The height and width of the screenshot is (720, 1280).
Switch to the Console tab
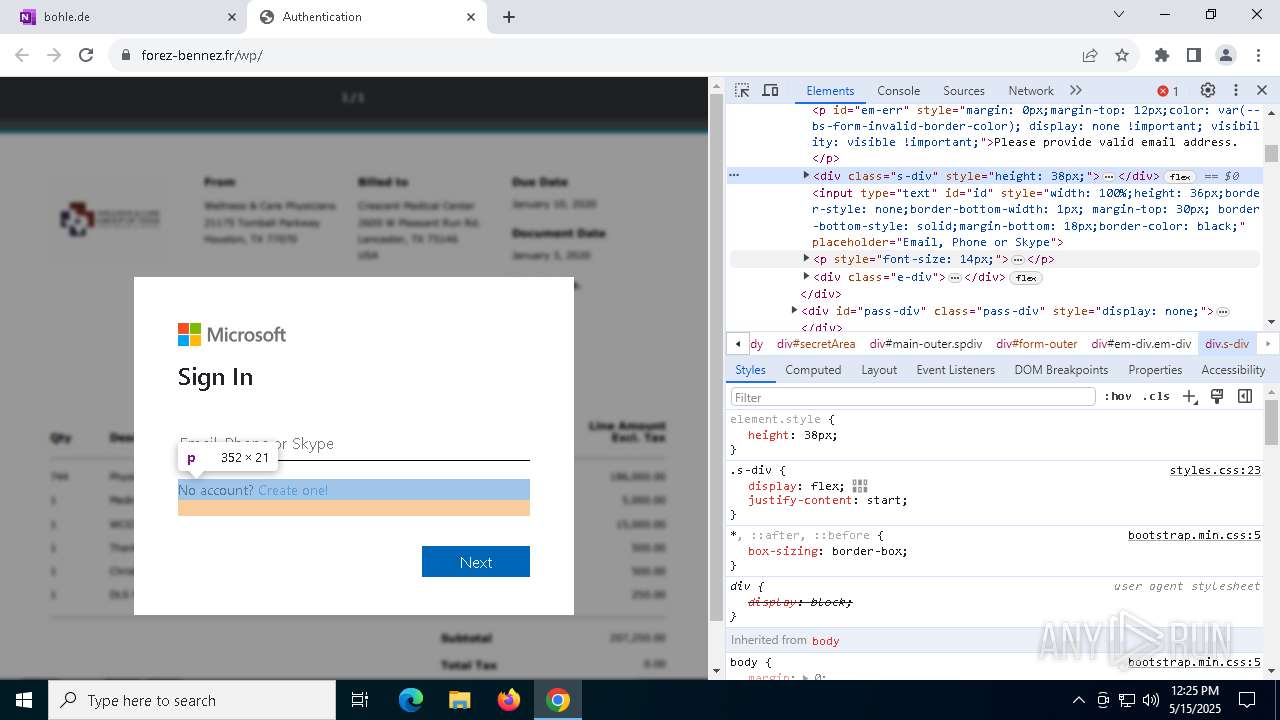(898, 90)
